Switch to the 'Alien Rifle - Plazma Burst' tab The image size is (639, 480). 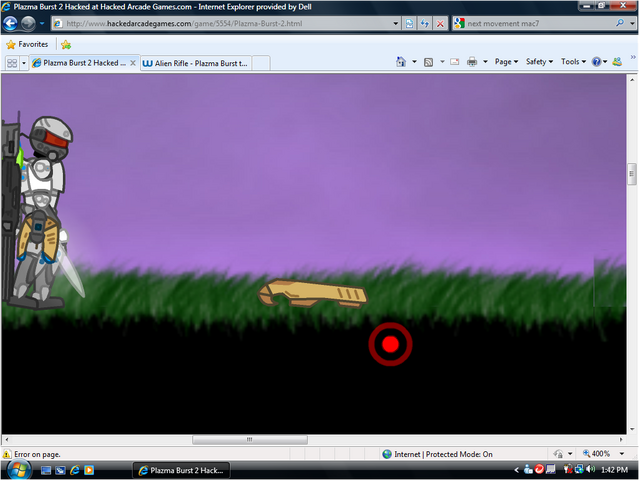coord(196,64)
